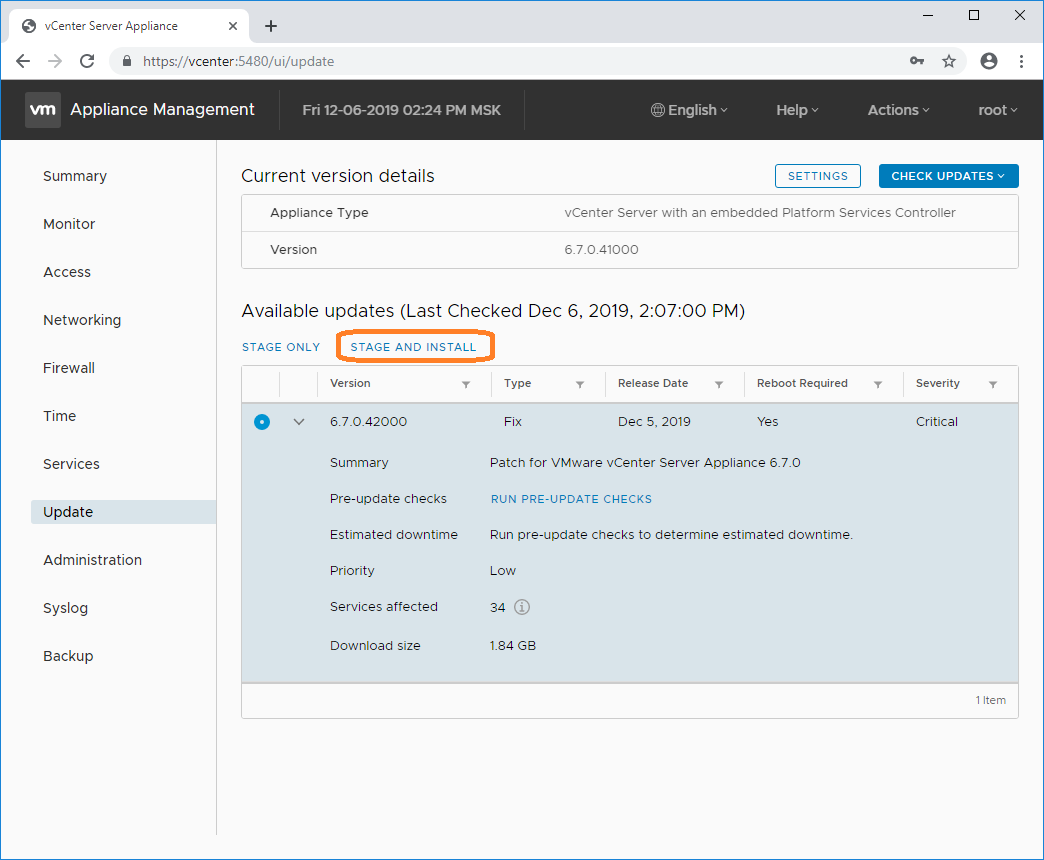Click RUN PRE-UPDATE CHECKS link
The width and height of the screenshot is (1044, 860).
pyautogui.click(x=571, y=499)
